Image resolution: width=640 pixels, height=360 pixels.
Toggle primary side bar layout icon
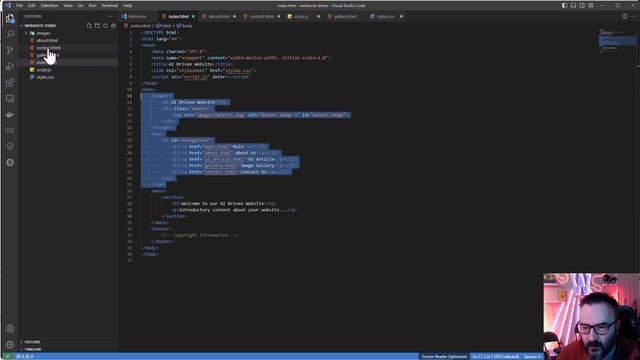click(x=564, y=5)
